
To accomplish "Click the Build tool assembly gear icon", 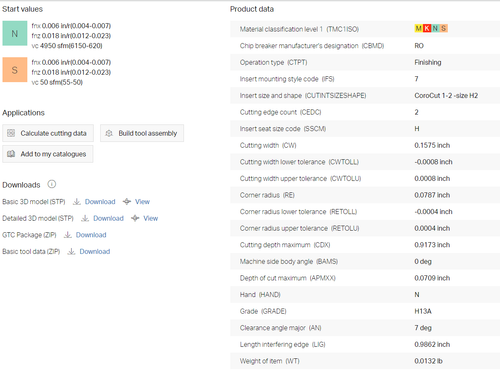I will click(109, 133).
